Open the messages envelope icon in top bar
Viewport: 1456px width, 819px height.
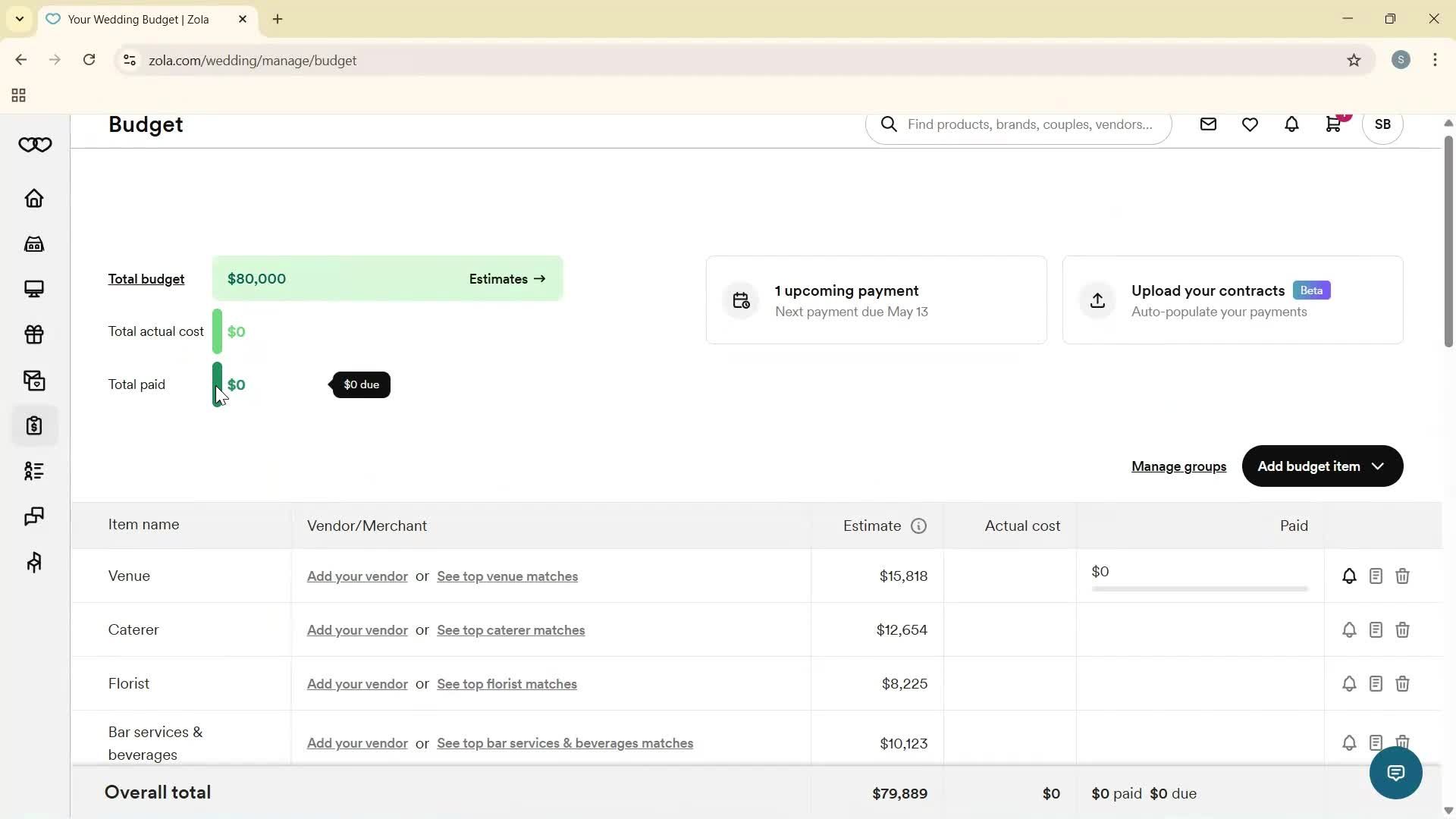[x=1208, y=124]
